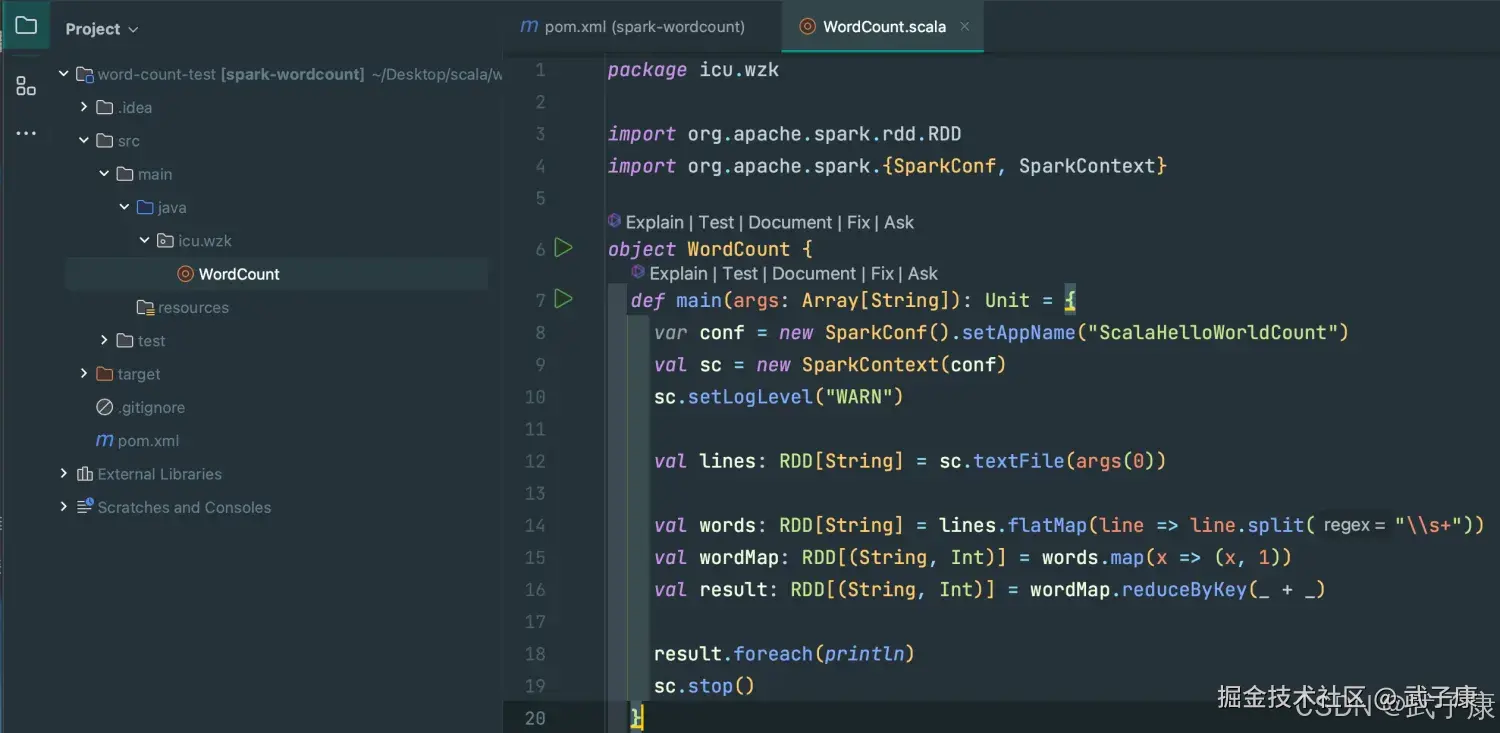Screen dimensions: 1500x733
Task: Click Fix link above def main
Action: [x=882, y=273]
